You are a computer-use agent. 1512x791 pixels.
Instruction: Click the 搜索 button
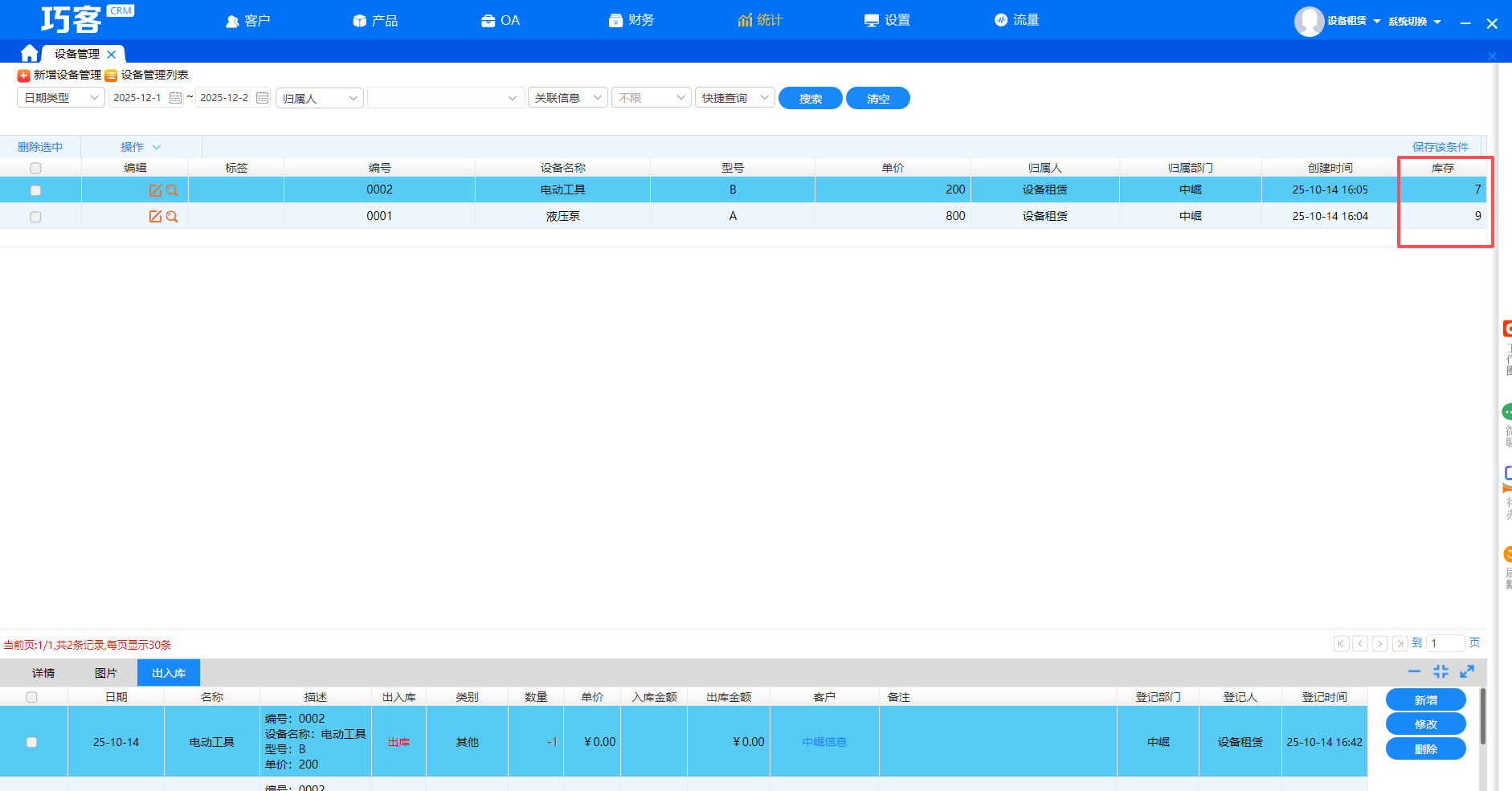click(x=810, y=98)
